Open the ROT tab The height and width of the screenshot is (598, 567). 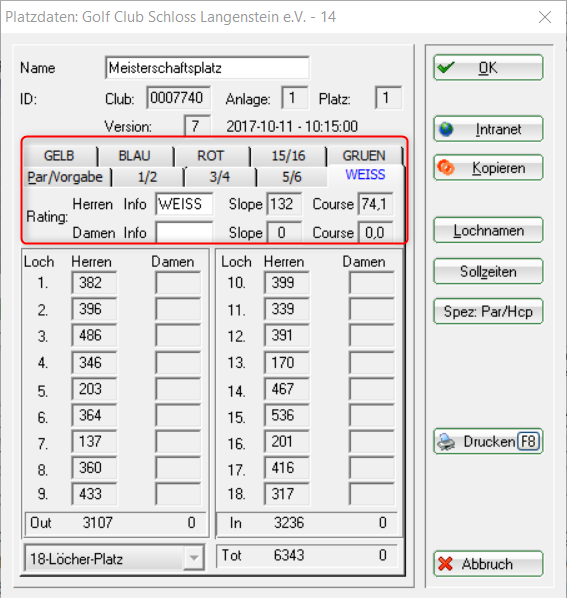tap(210, 156)
